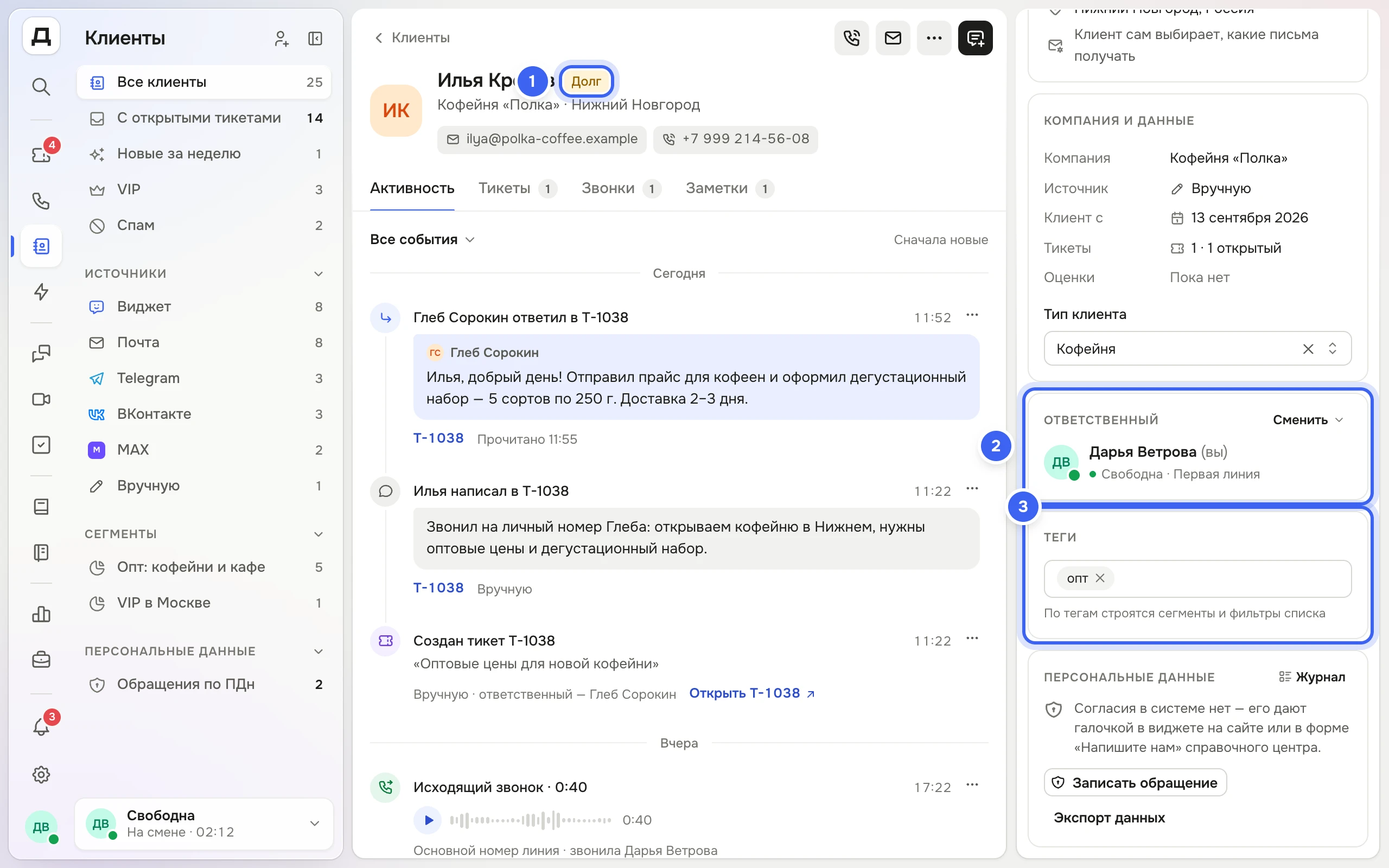Open menu for Глеб Сорокин ответил event

pyautogui.click(x=972, y=315)
